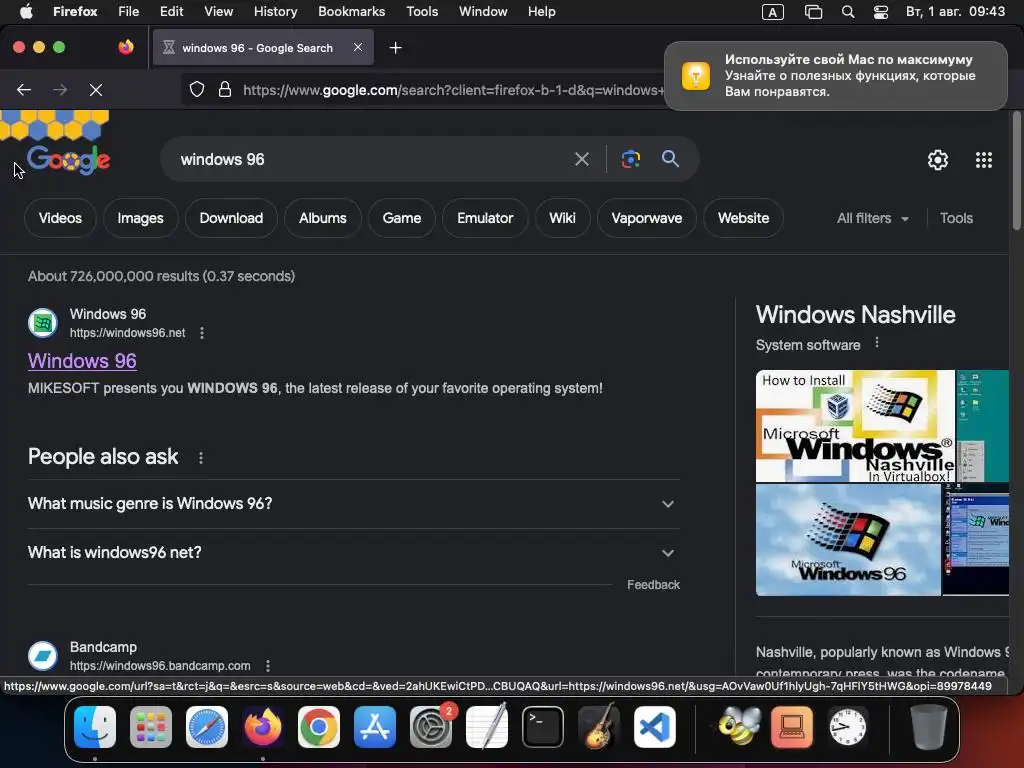The height and width of the screenshot is (768, 1024).
Task: Open the Firefox History menu
Action: pos(275,12)
